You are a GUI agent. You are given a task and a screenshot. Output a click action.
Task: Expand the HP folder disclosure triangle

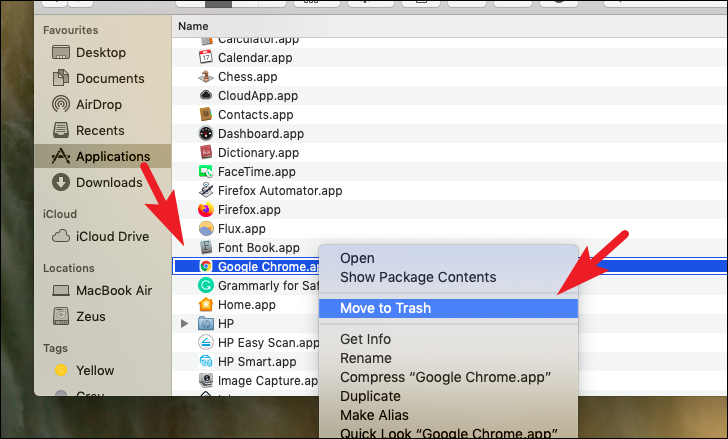tap(184, 323)
